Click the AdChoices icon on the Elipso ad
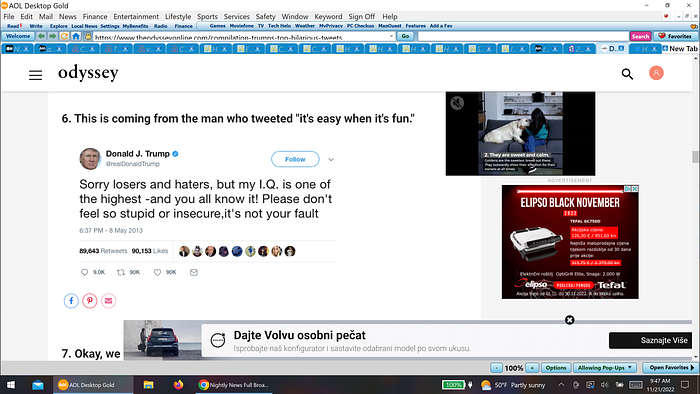This screenshot has height=394, width=700. [627, 189]
